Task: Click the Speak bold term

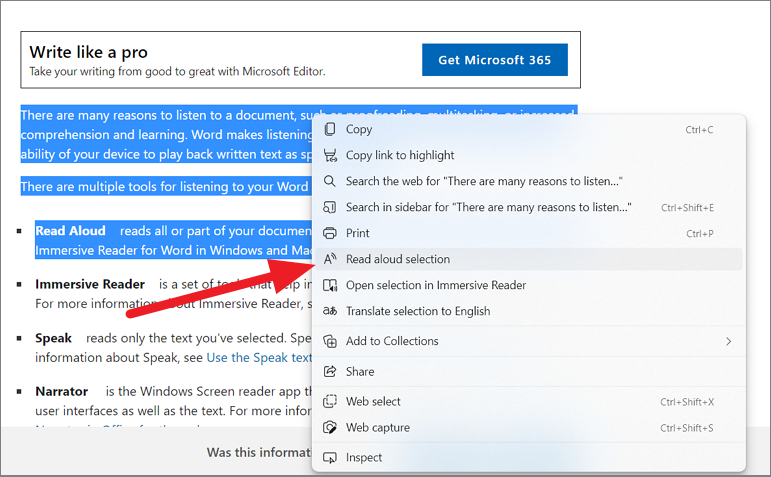Action: click(x=54, y=338)
